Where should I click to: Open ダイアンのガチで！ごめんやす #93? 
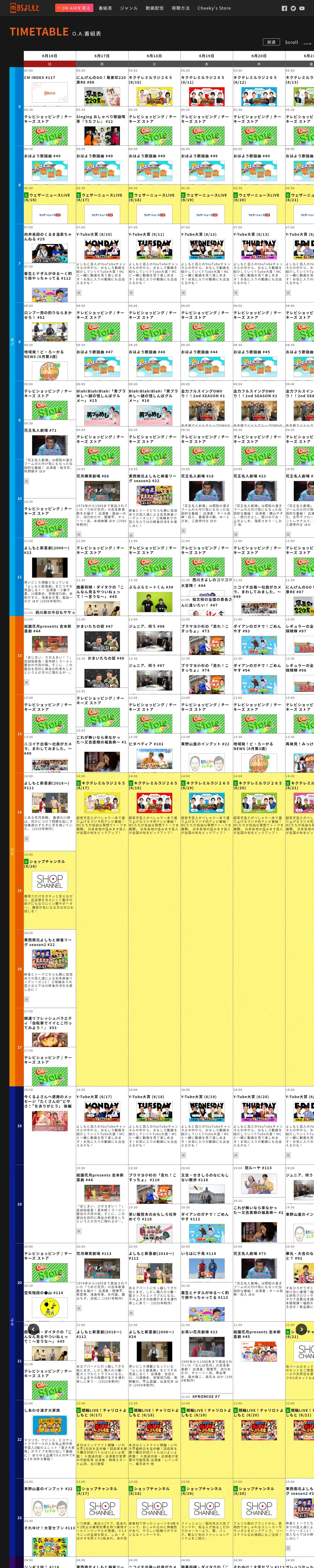click(x=259, y=636)
